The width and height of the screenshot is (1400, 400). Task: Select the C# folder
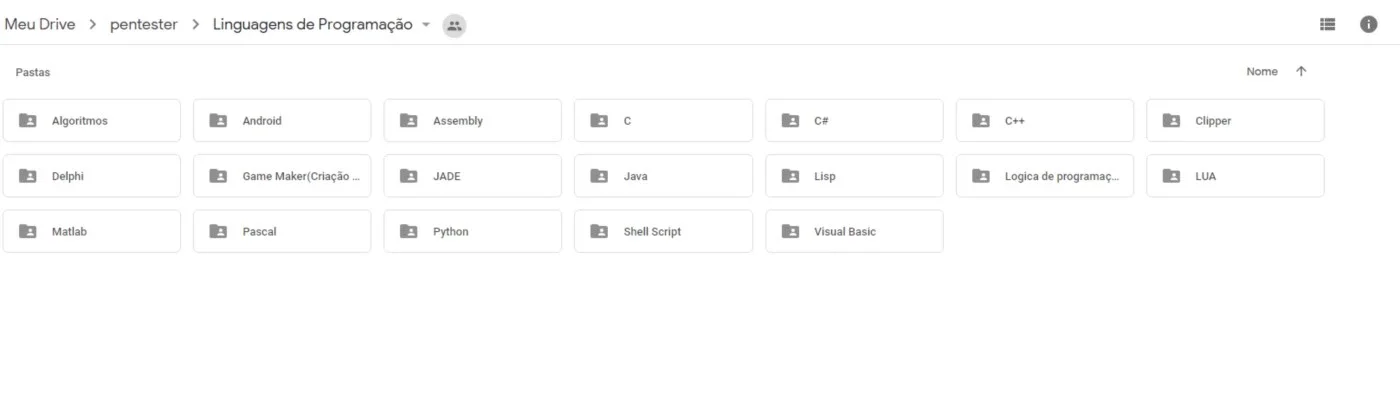pos(854,120)
